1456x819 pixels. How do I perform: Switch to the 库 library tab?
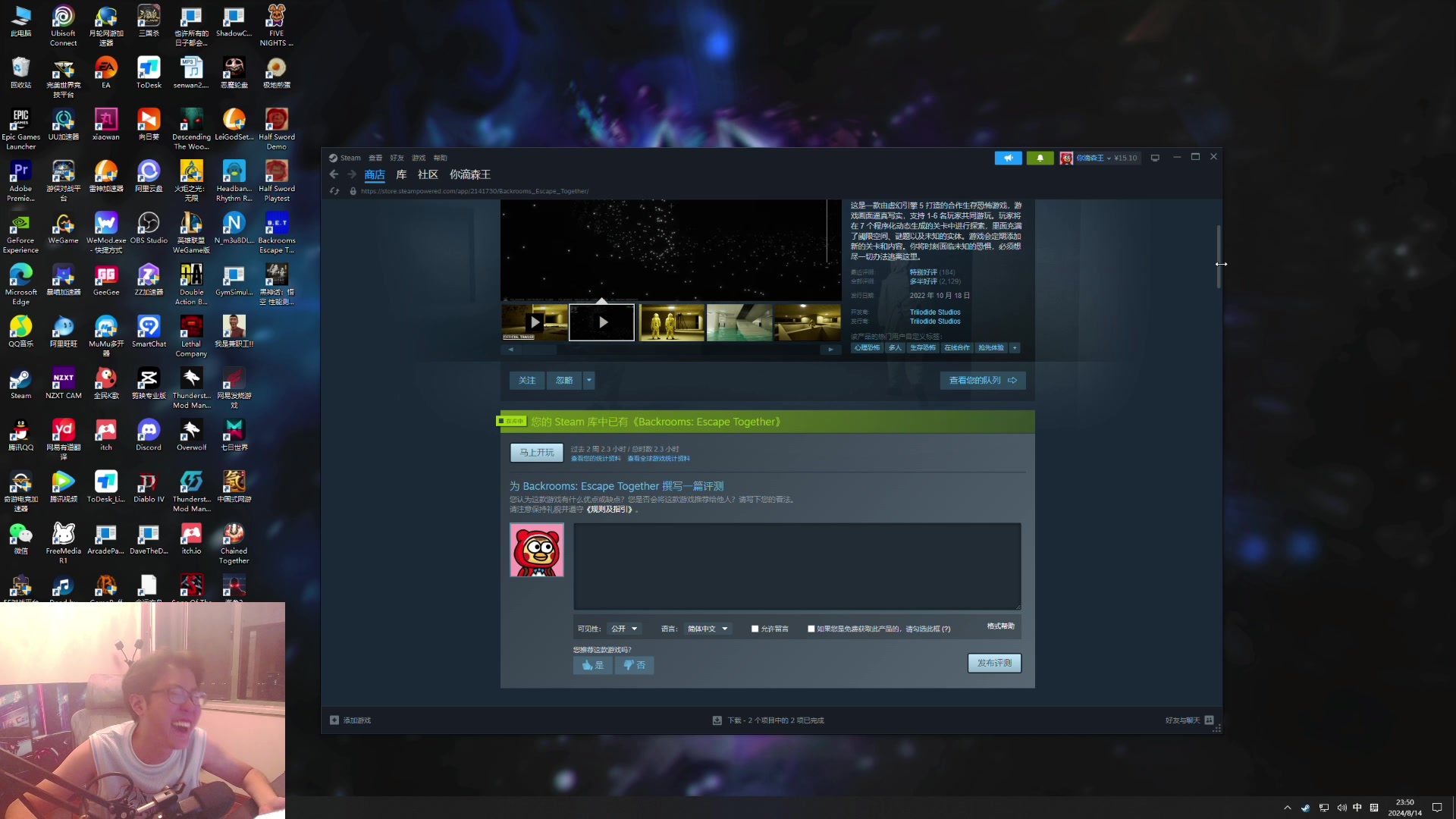(401, 174)
